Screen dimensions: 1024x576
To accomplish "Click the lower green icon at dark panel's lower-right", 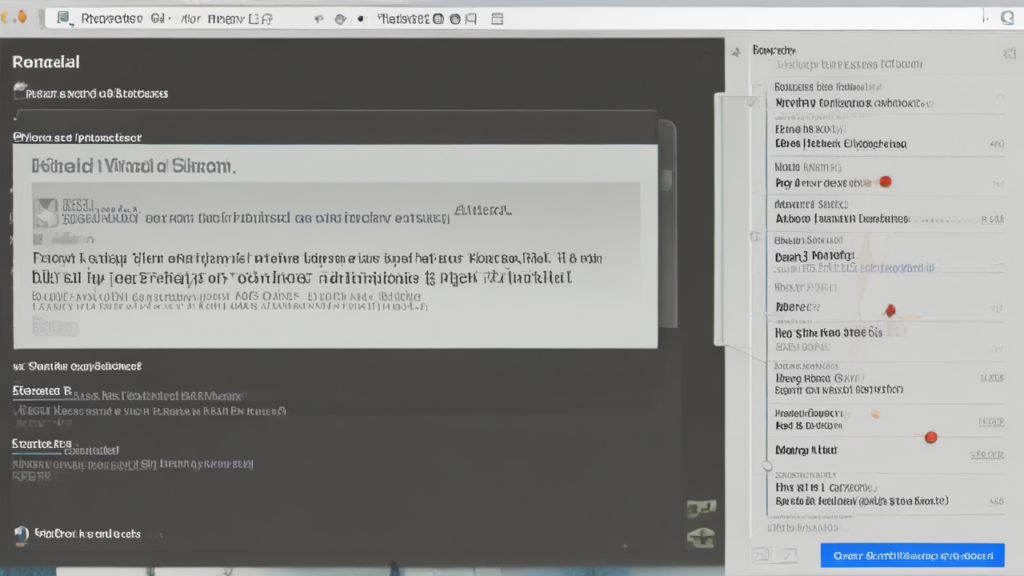I will [x=701, y=537].
